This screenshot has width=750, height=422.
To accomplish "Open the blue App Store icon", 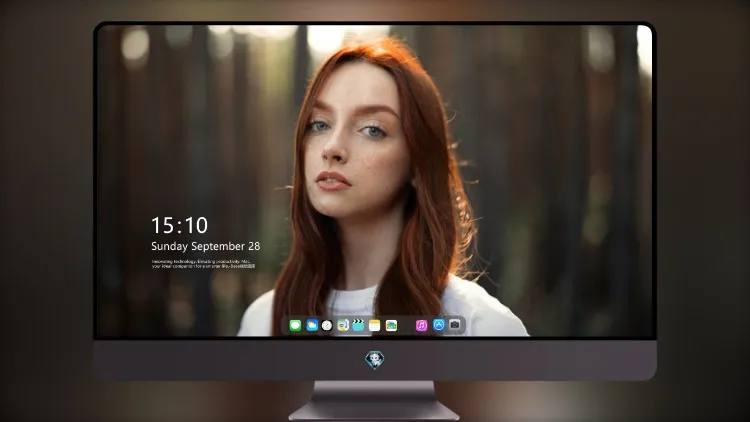I will pos(439,325).
